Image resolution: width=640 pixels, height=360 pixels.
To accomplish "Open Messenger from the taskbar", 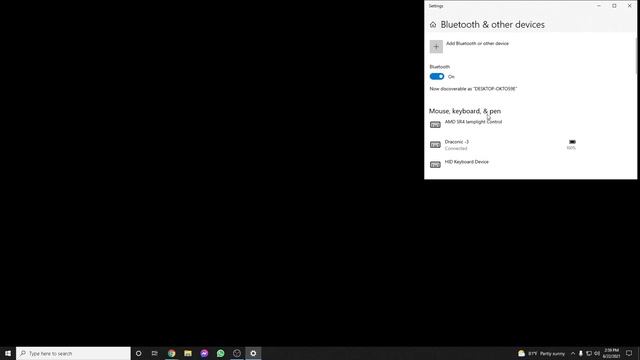I will pyautogui.click(x=204, y=353).
